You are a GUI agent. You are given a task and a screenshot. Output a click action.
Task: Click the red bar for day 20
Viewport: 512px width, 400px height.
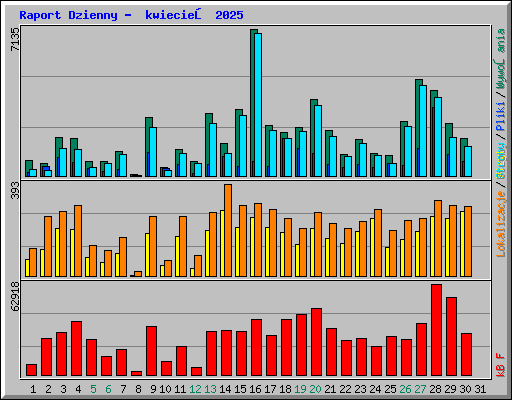coord(316,342)
